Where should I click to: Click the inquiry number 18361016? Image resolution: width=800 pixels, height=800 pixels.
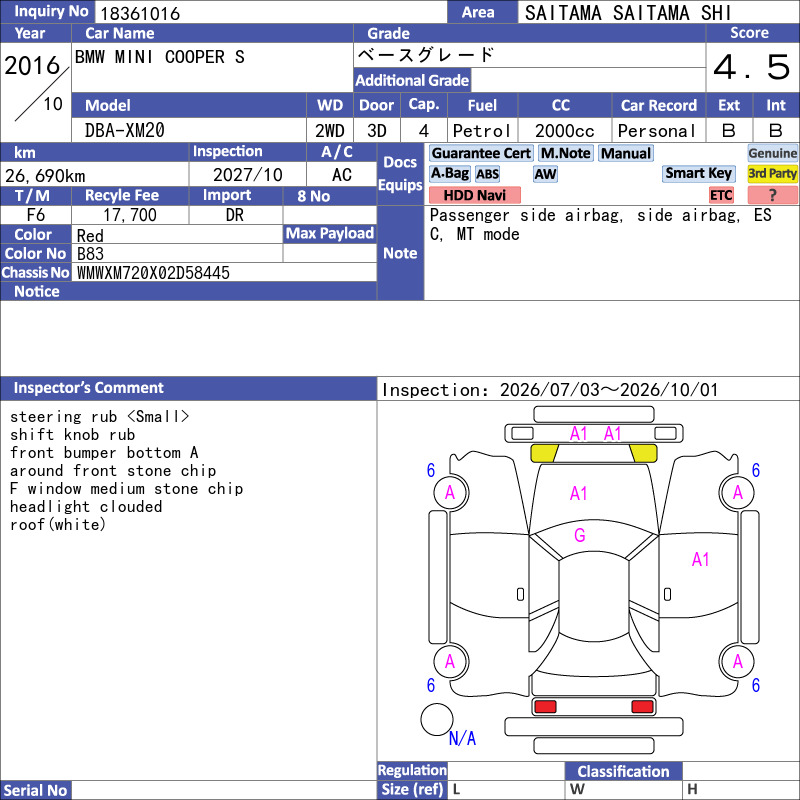point(140,13)
